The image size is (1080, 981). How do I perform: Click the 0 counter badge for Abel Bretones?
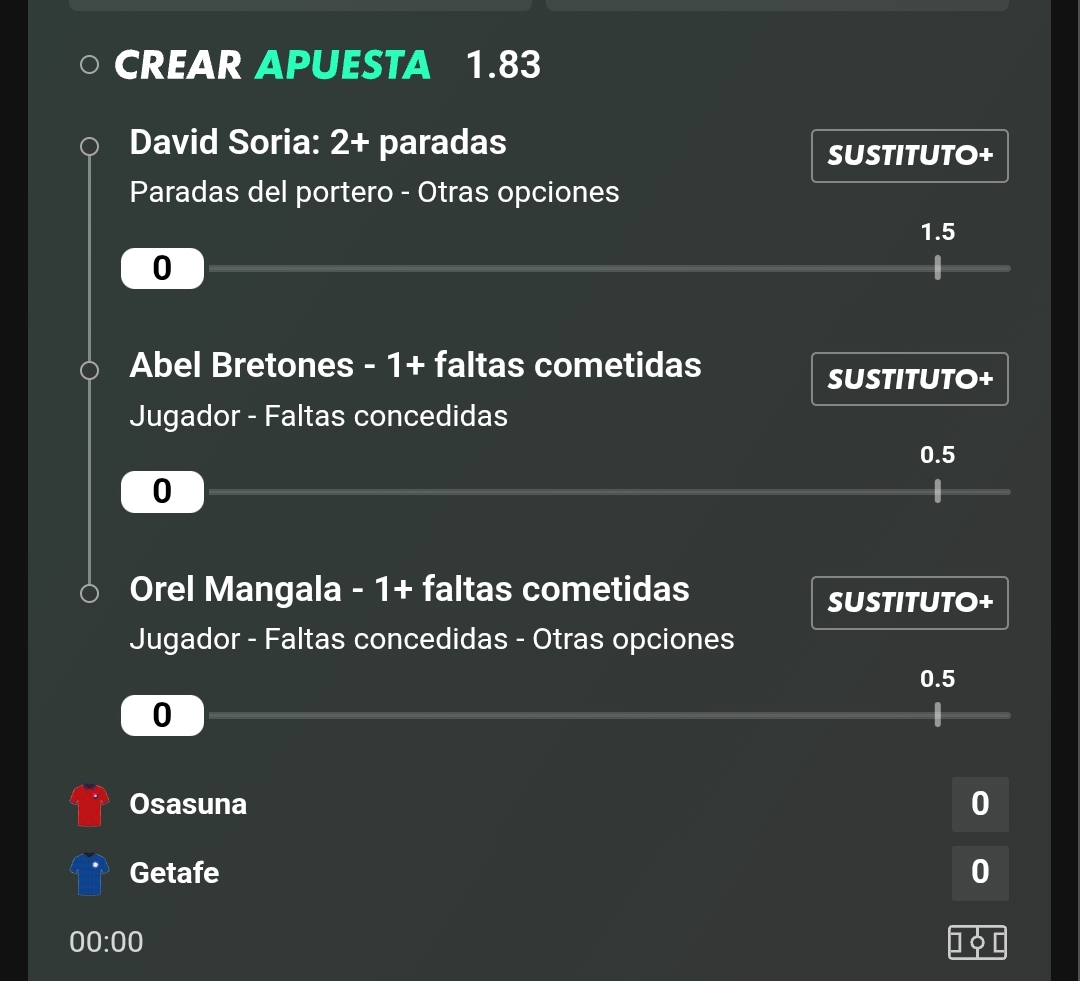coord(163,491)
